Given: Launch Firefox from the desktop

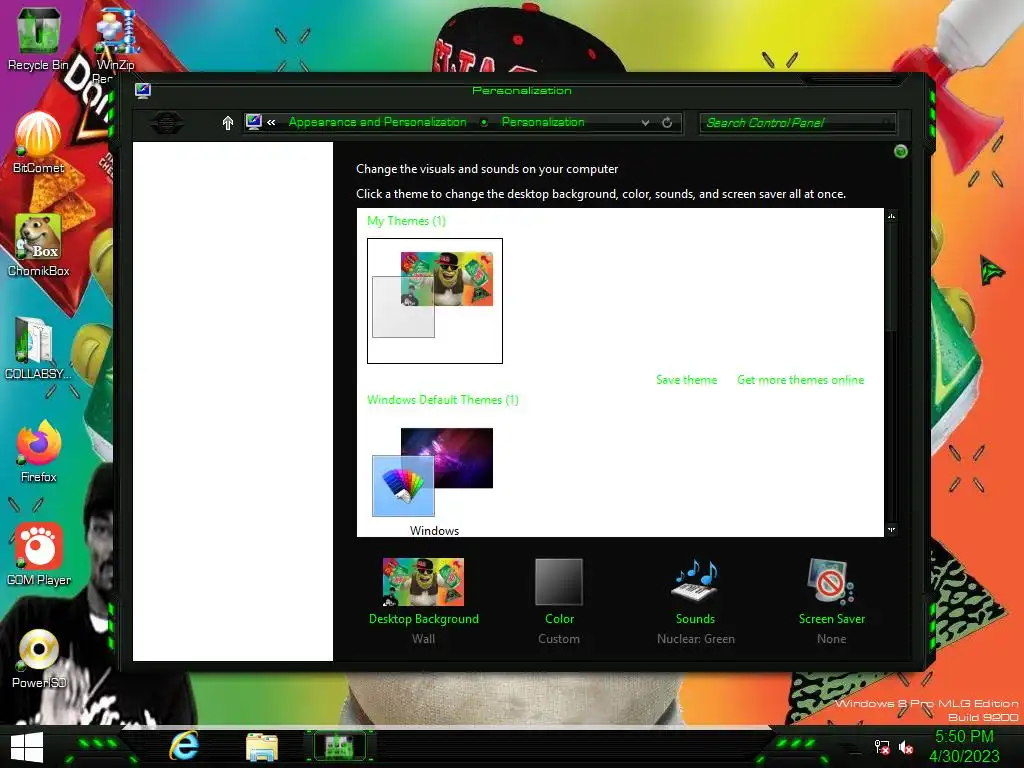Looking at the screenshot, I should click(x=38, y=451).
